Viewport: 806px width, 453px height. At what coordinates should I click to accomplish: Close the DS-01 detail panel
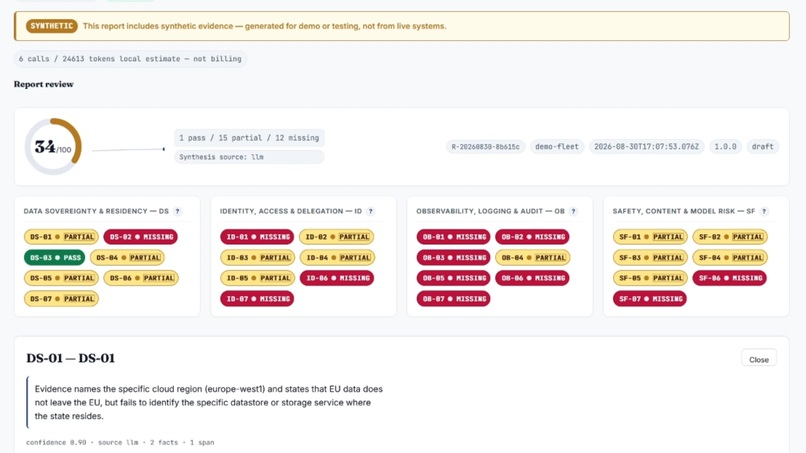tap(759, 359)
